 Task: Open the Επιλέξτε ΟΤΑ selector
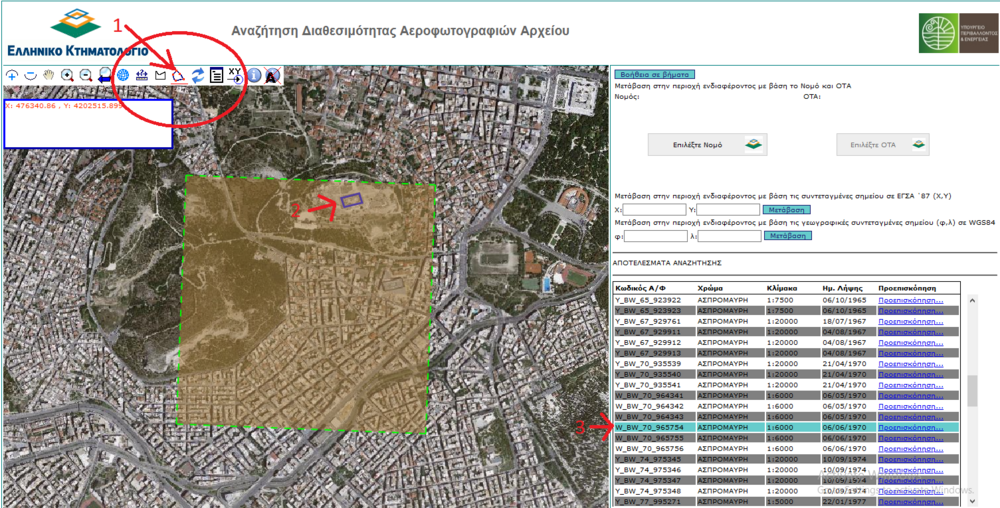pos(882,144)
